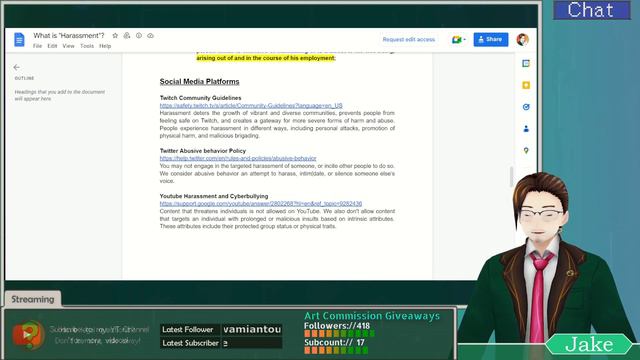Open the Maps side panel icon

click(x=526, y=151)
